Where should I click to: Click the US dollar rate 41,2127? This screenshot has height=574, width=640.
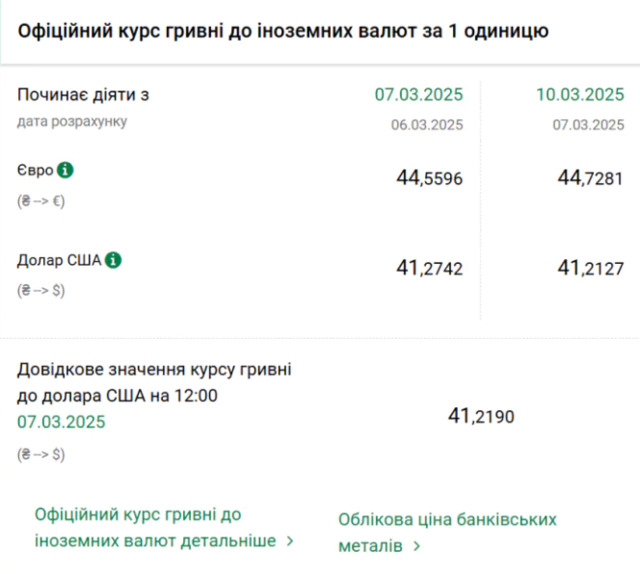[x=590, y=268]
